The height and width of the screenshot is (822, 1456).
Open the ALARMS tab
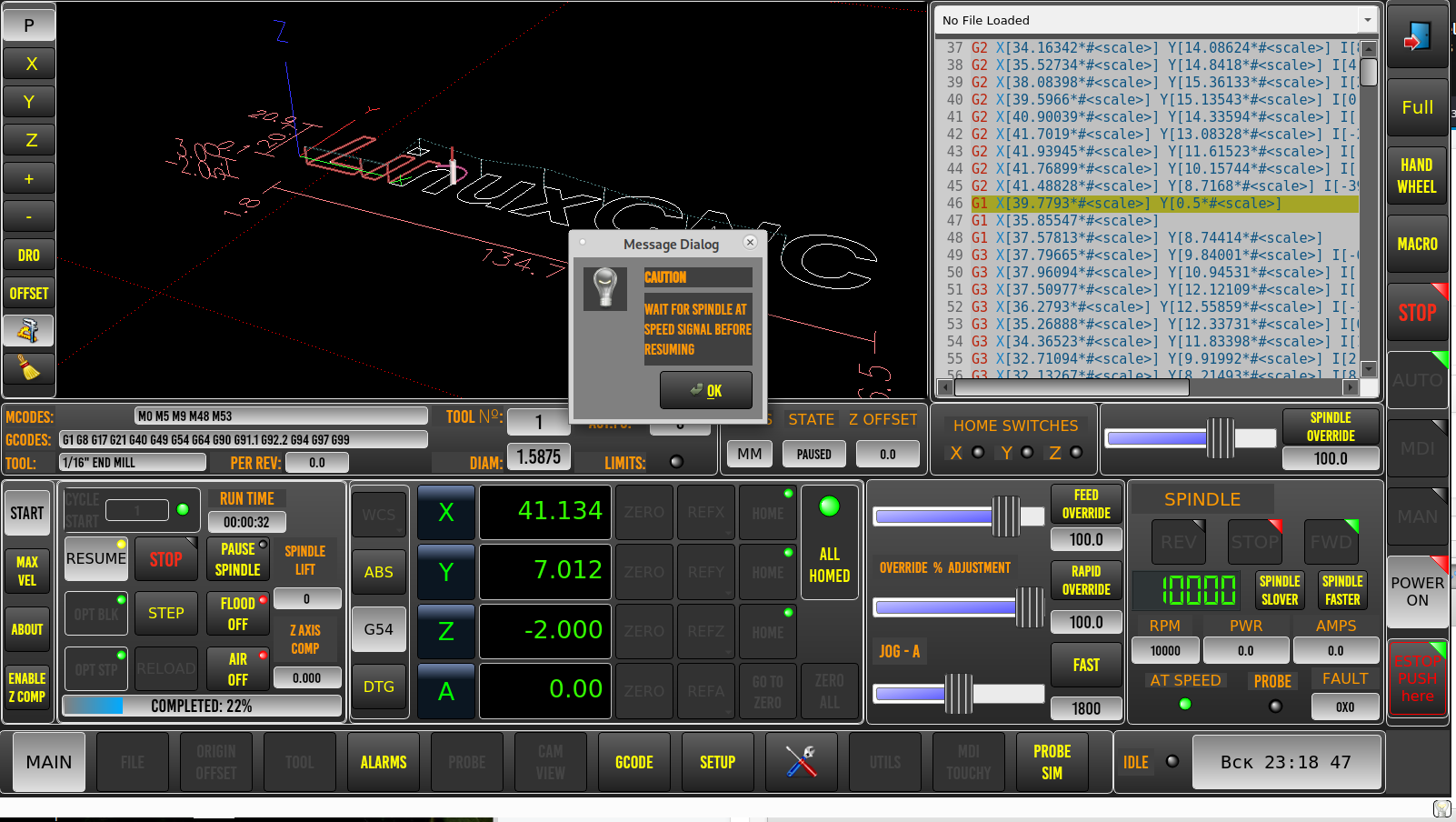click(x=384, y=762)
